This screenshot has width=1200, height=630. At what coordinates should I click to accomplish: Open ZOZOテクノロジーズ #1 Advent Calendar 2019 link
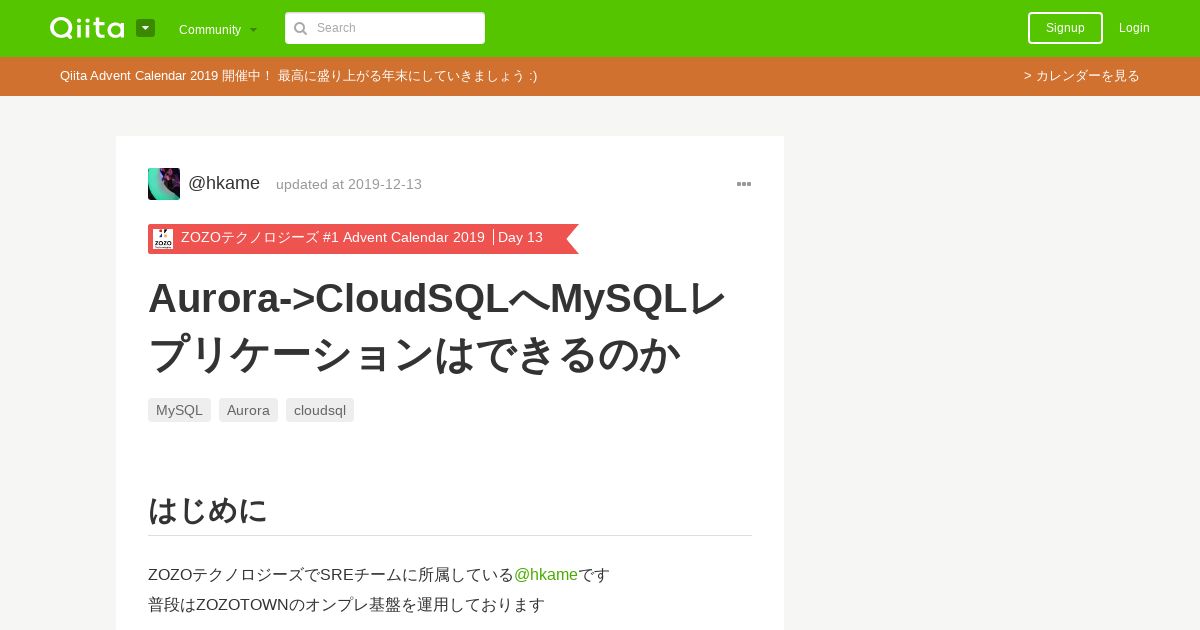[x=333, y=238]
